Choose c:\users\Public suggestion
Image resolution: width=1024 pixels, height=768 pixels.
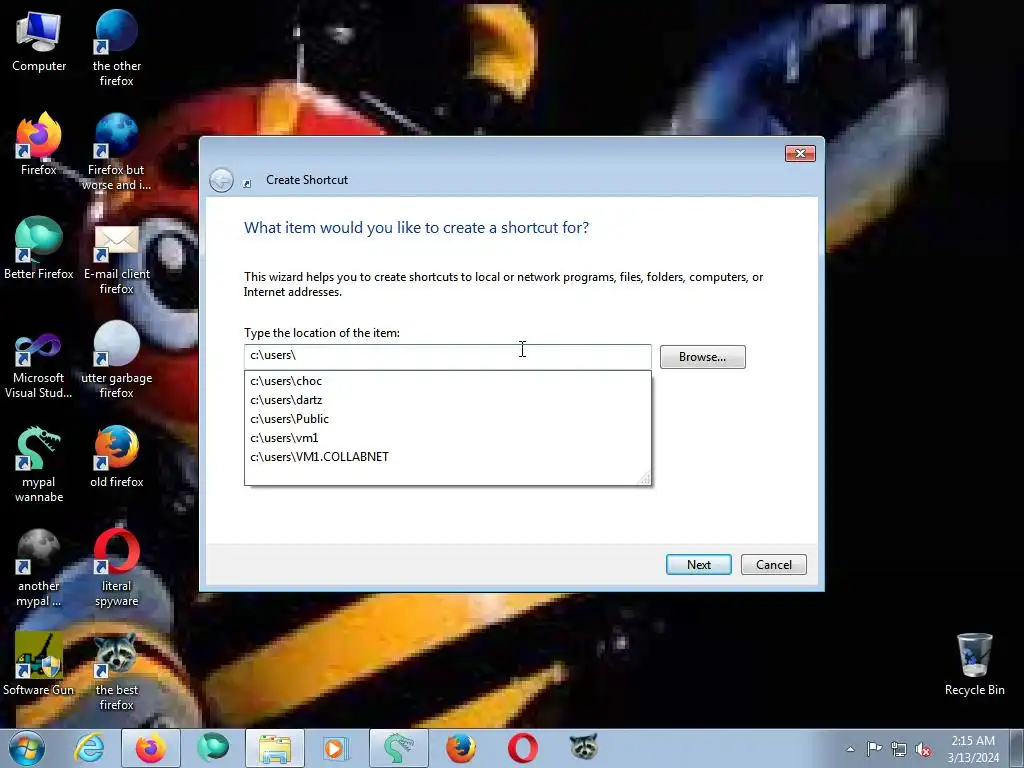(x=447, y=419)
